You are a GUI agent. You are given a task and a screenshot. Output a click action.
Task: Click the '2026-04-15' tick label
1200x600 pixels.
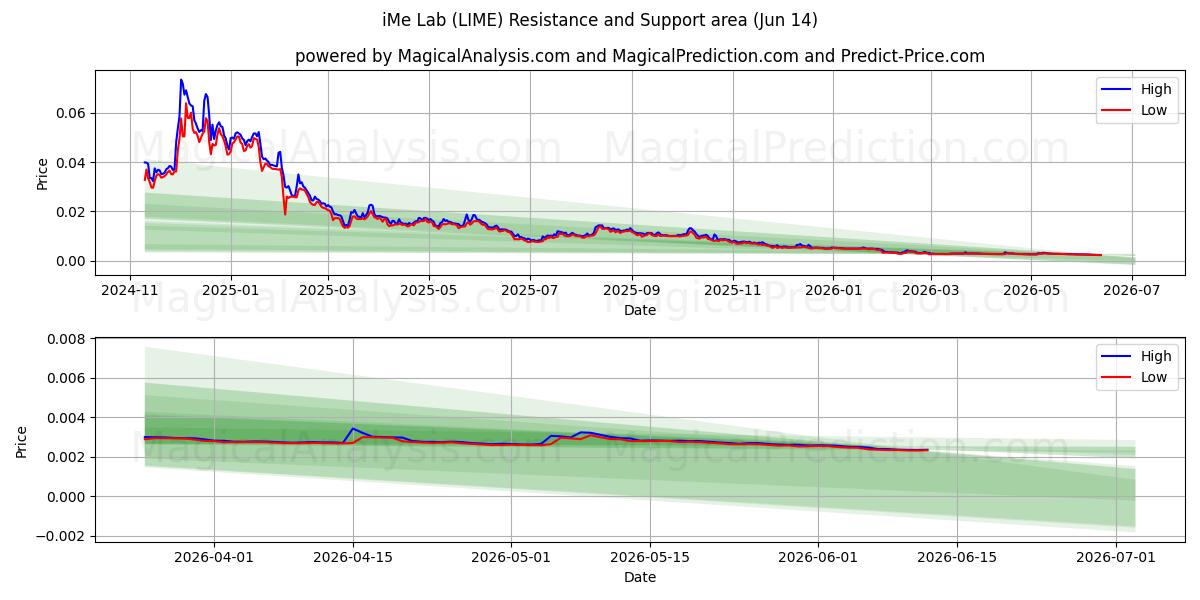tap(352, 557)
